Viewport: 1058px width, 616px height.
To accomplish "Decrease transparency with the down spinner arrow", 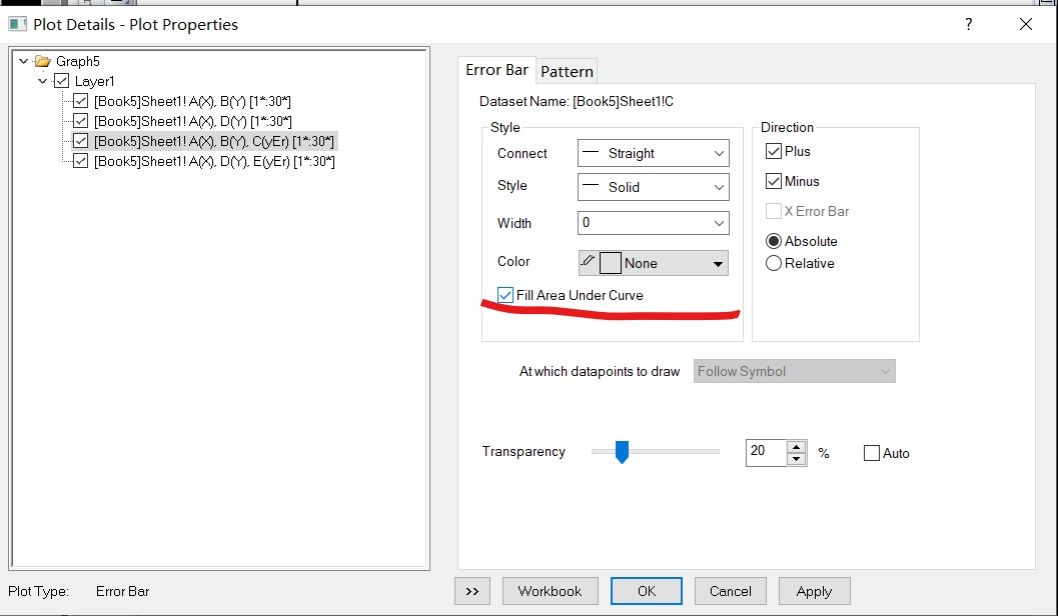I will (797, 459).
